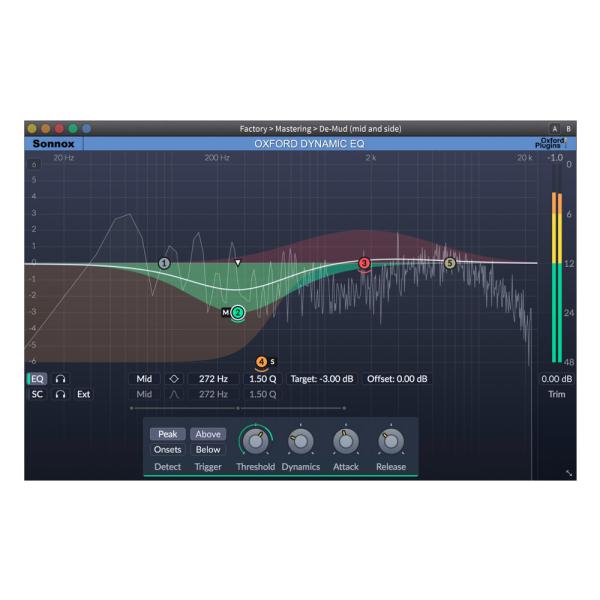Screen dimensions: 600x600
Task: Click the resize handle in bottom corner
Action: tap(569, 473)
